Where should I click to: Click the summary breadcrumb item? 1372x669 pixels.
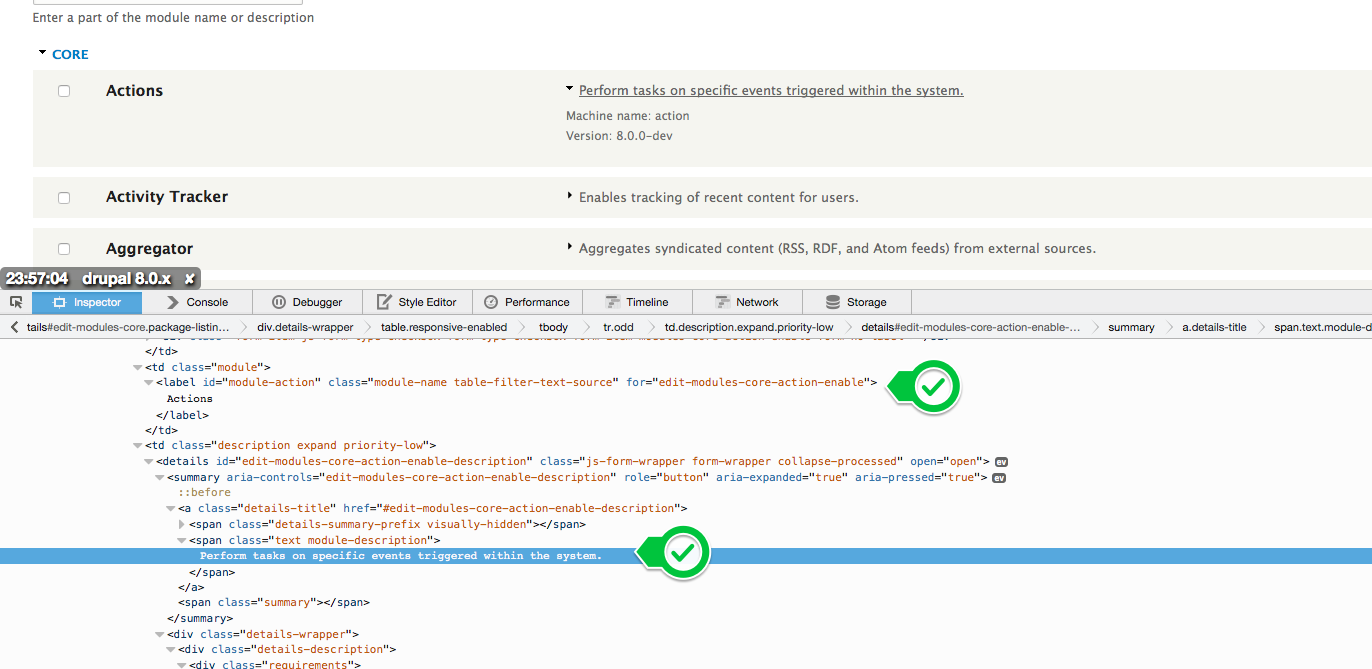pyautogui.click(x=1131, y=326)
